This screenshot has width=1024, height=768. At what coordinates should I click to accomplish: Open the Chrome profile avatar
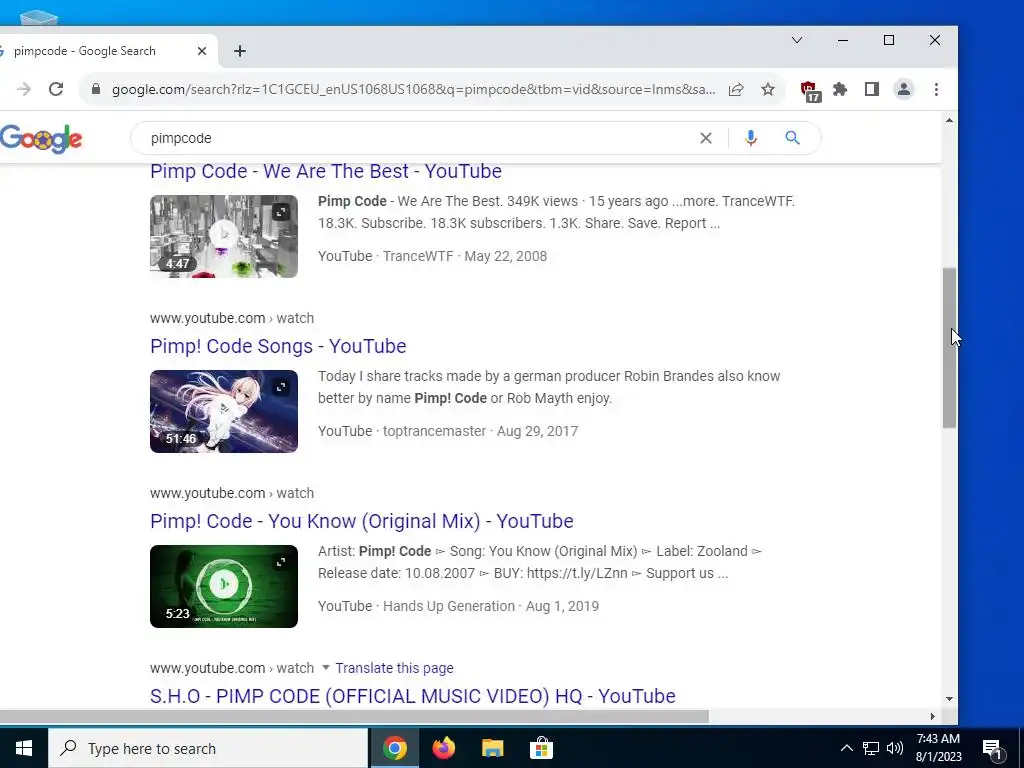pyautogui.click(x=904, y=89)
